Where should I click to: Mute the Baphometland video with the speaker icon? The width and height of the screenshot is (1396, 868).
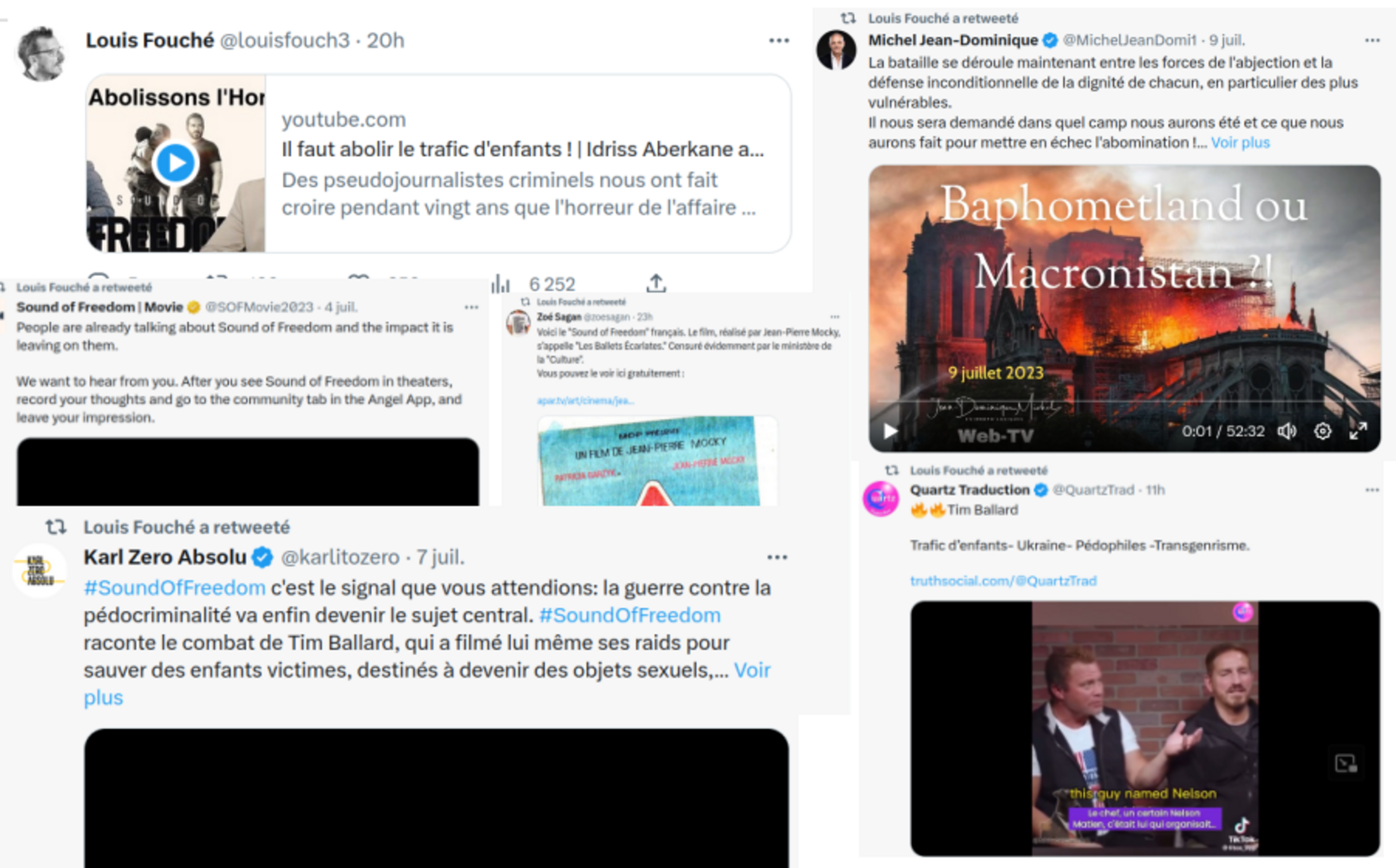click(1287, 431)
